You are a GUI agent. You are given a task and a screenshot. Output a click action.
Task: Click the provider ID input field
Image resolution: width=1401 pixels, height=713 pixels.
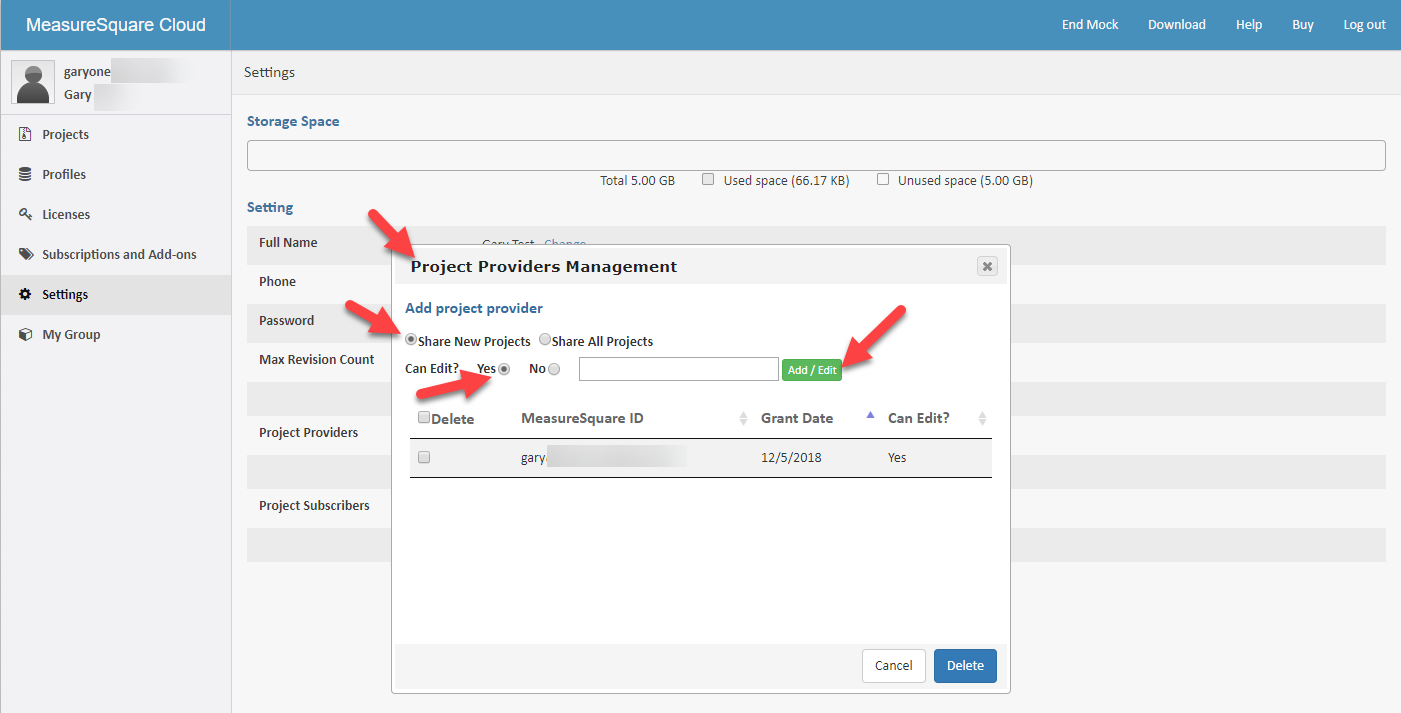tap(679, 369)
